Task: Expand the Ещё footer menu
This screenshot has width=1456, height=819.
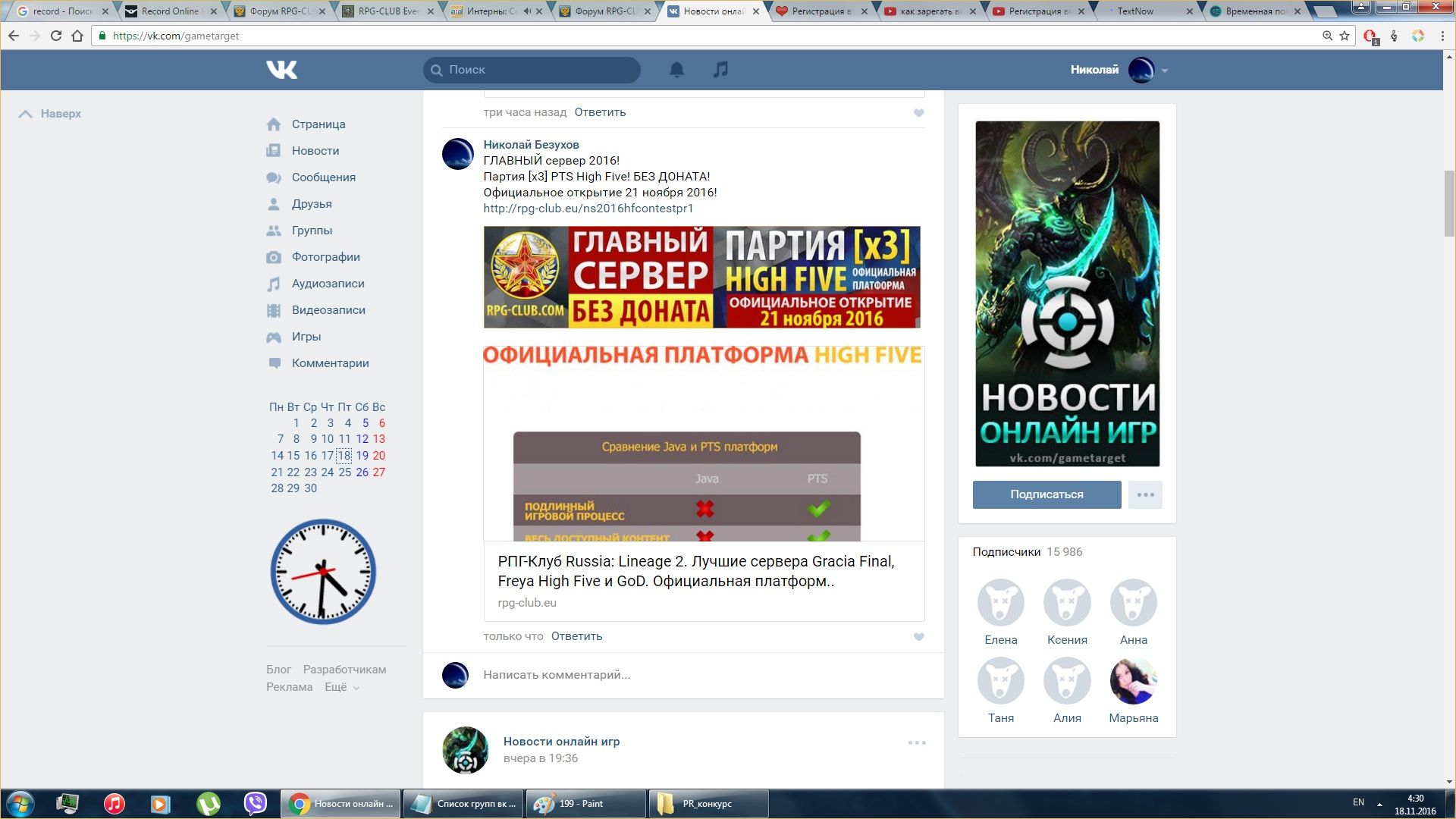Action: (x=342, y=687)
